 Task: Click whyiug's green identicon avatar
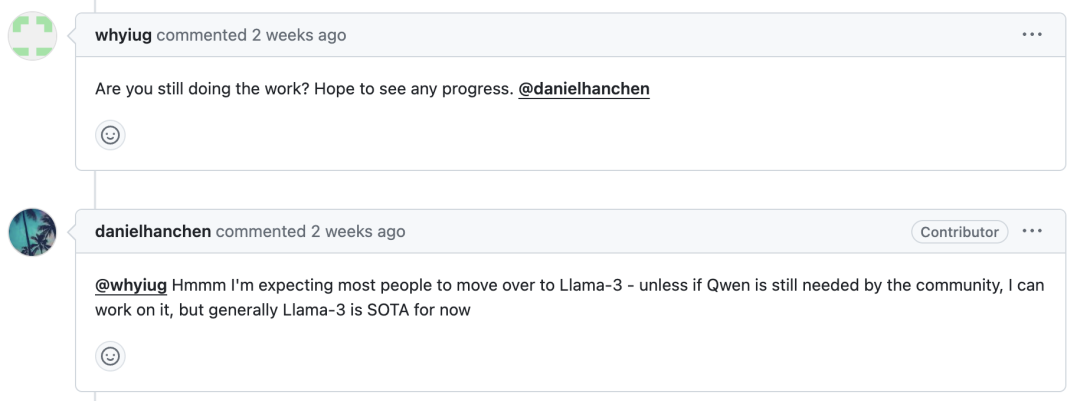(32, 35)
